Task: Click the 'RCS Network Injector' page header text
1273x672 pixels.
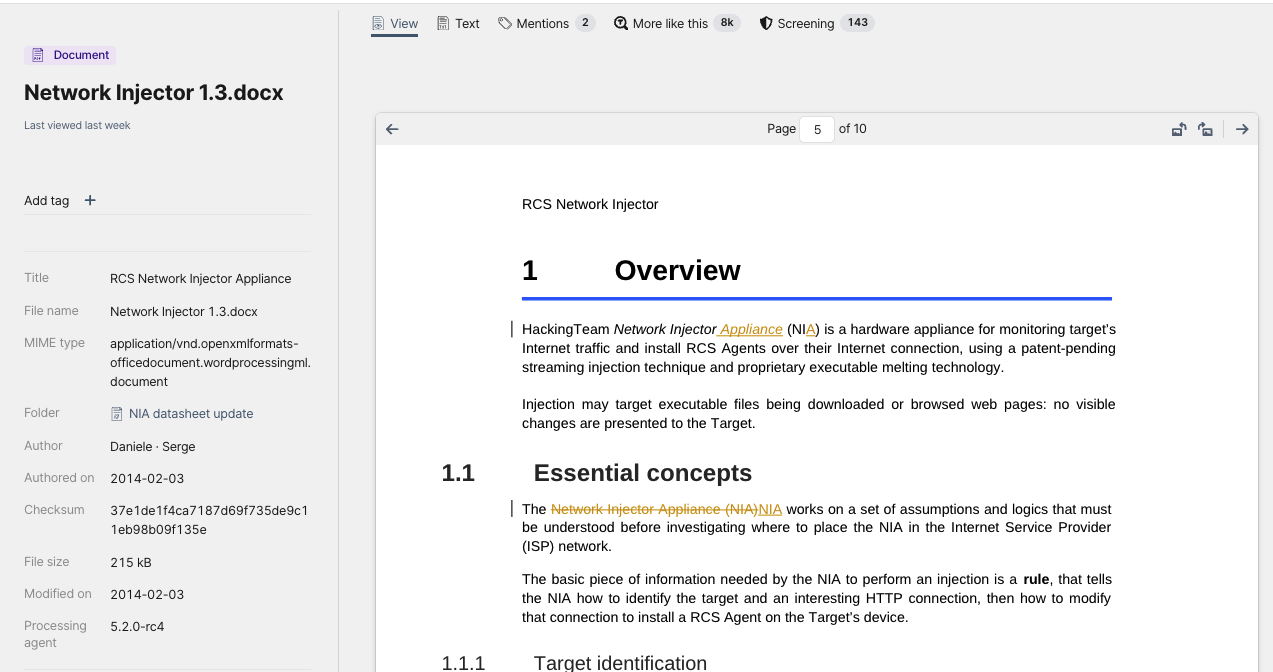Action: (x=590, y=205)
